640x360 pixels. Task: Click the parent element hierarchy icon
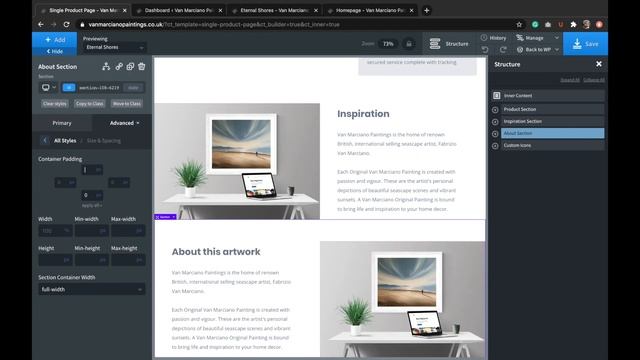(106, 66)
